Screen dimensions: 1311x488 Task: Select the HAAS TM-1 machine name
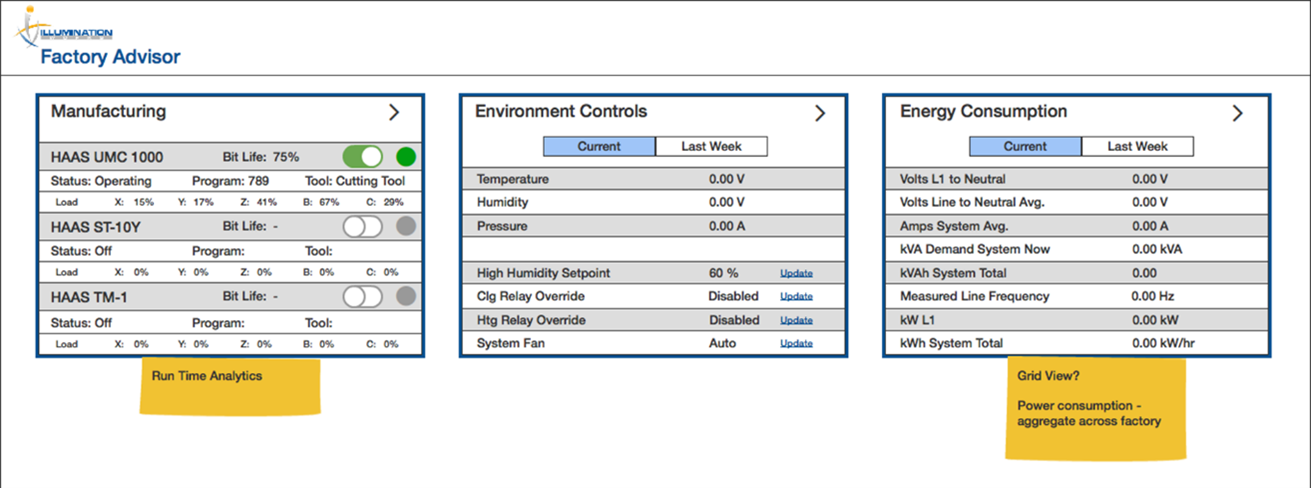point(89,297)
